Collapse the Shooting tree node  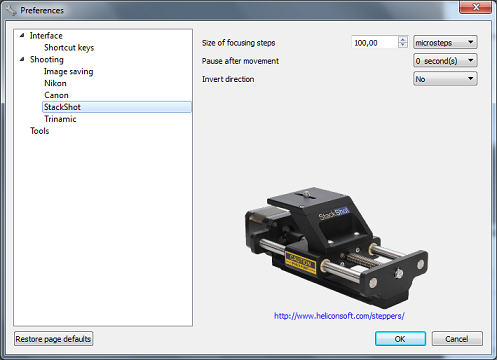click(22, 59)
